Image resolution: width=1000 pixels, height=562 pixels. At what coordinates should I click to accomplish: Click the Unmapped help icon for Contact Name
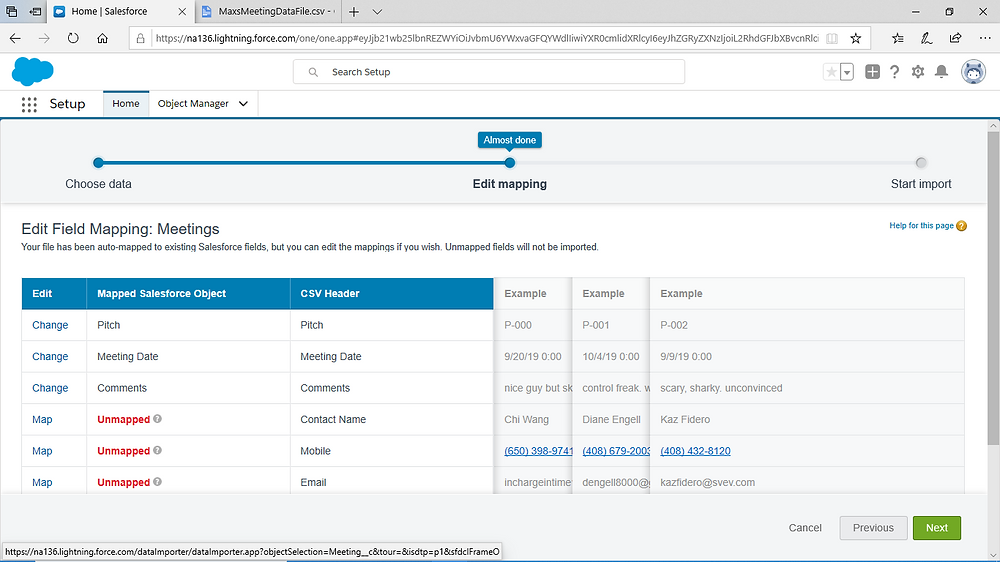[158, 418]
